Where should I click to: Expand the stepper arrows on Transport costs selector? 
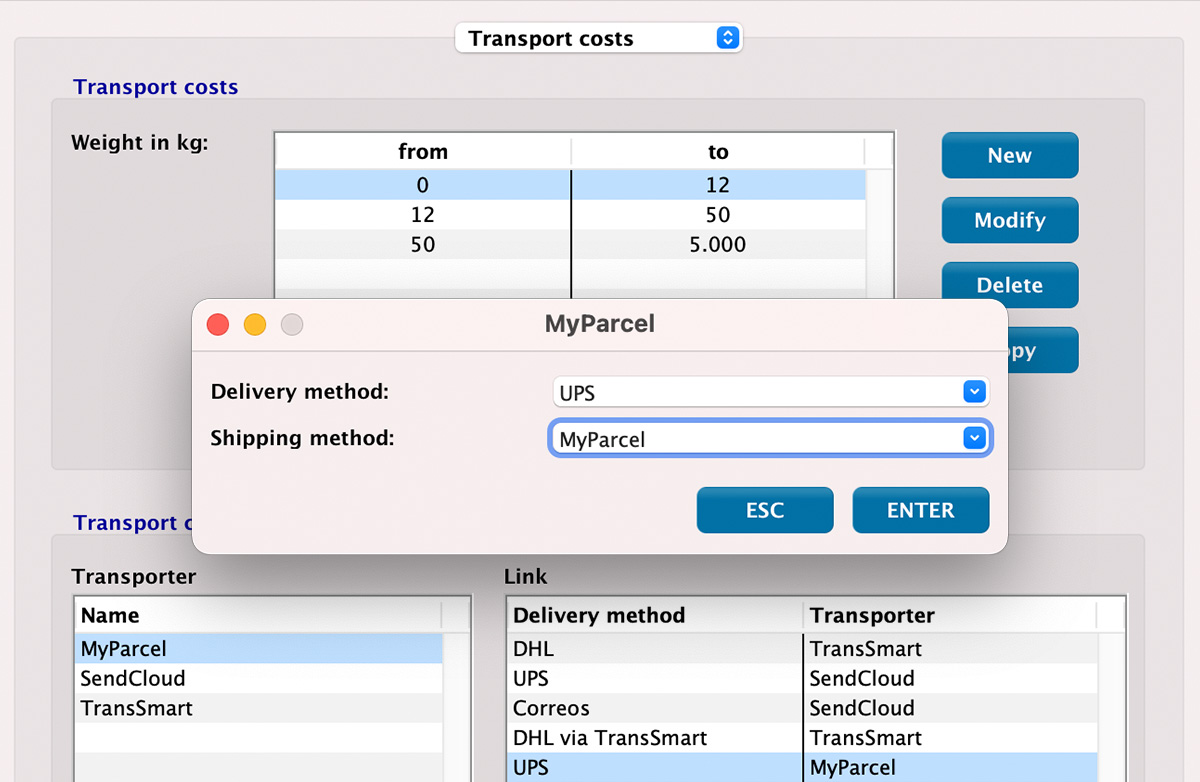[x=729, y=38]
